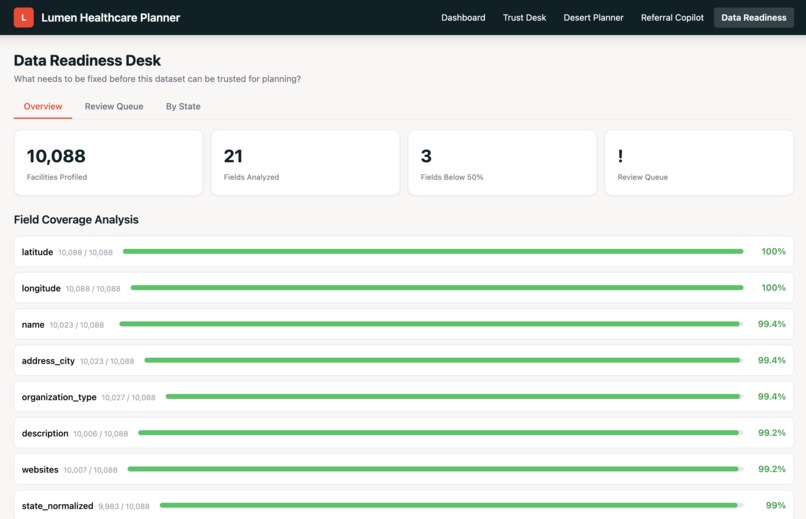Screen dimensions: 806x519
Task: Click the 99% value in state_normalized row
Action: [x=776, y=506]
